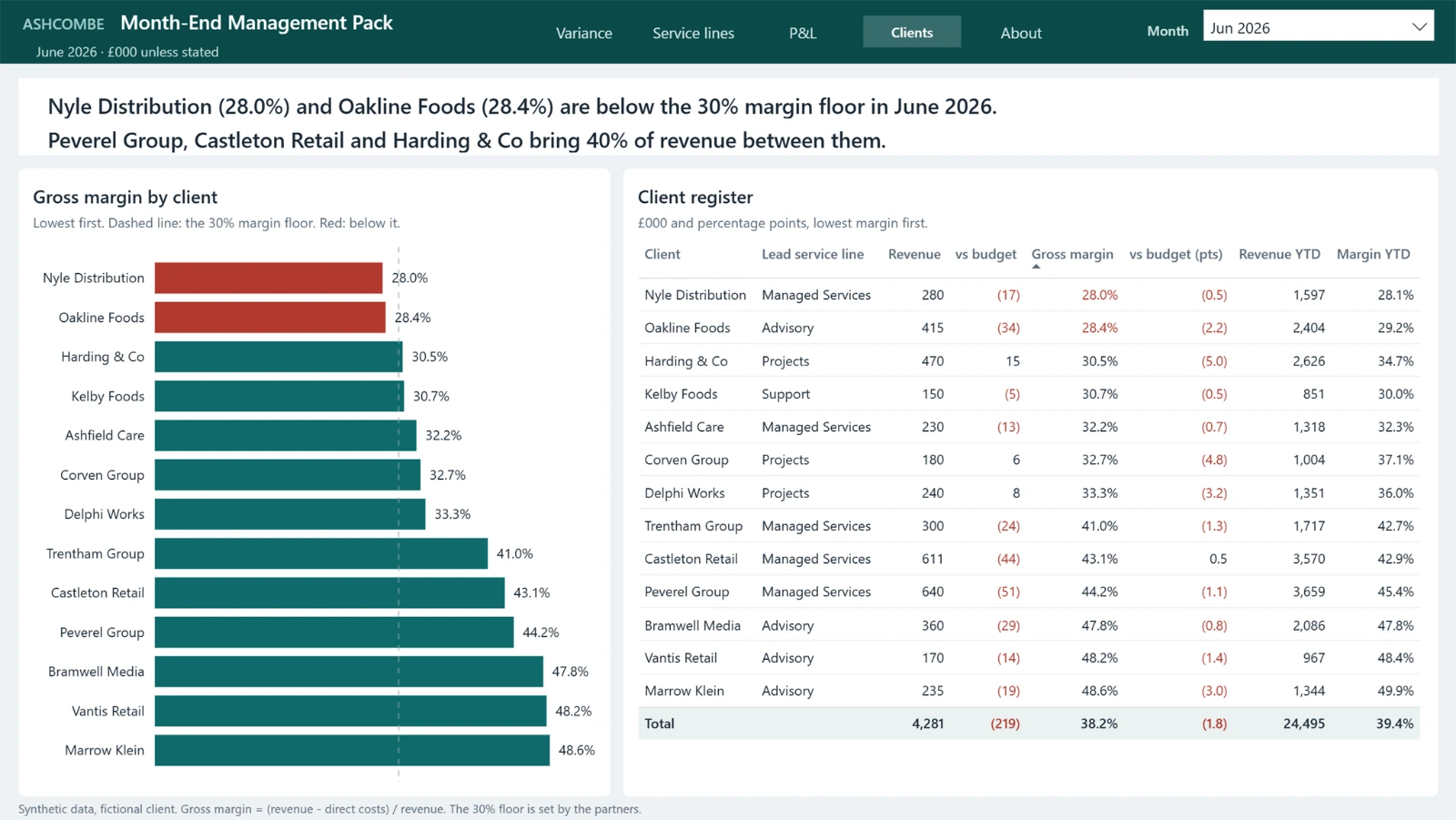The height and width of the screenshot is (820, 1456).
Task: Click the sort arrow under Gross margin header
Action: (x=1036, y=267)
